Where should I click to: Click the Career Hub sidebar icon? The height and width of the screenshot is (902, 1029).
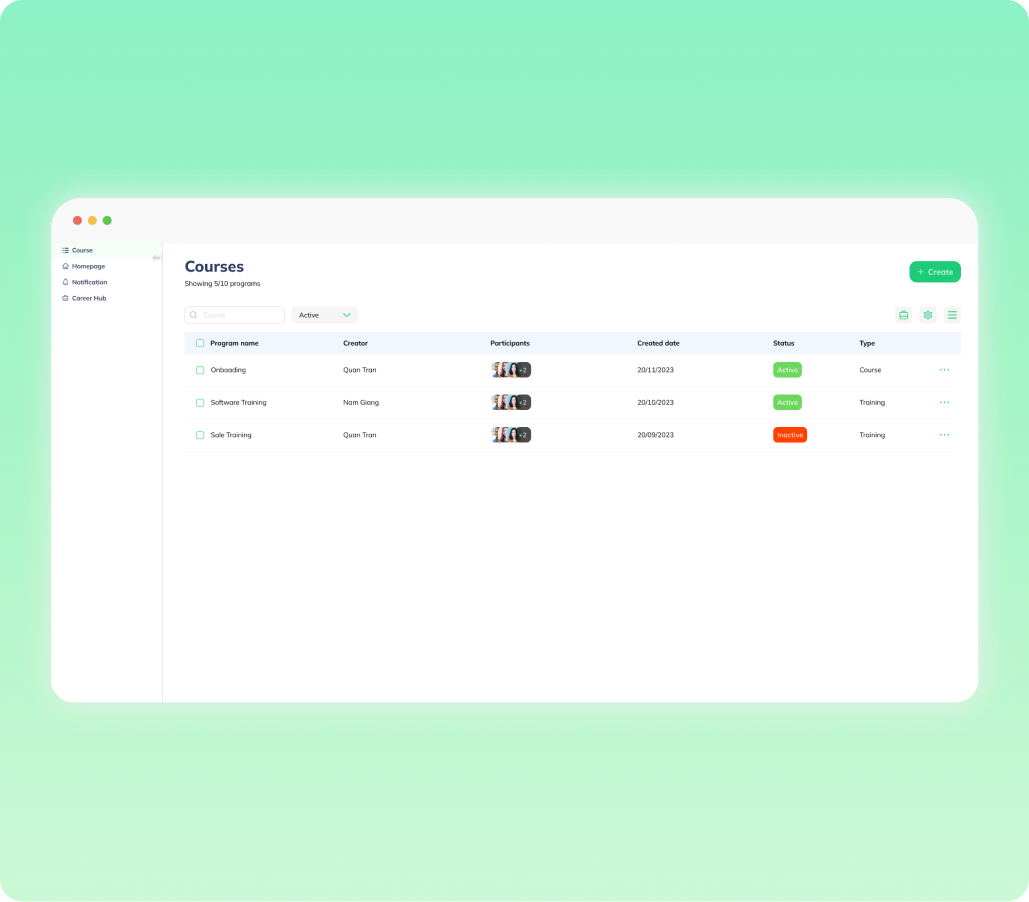[x=66, y=298]
